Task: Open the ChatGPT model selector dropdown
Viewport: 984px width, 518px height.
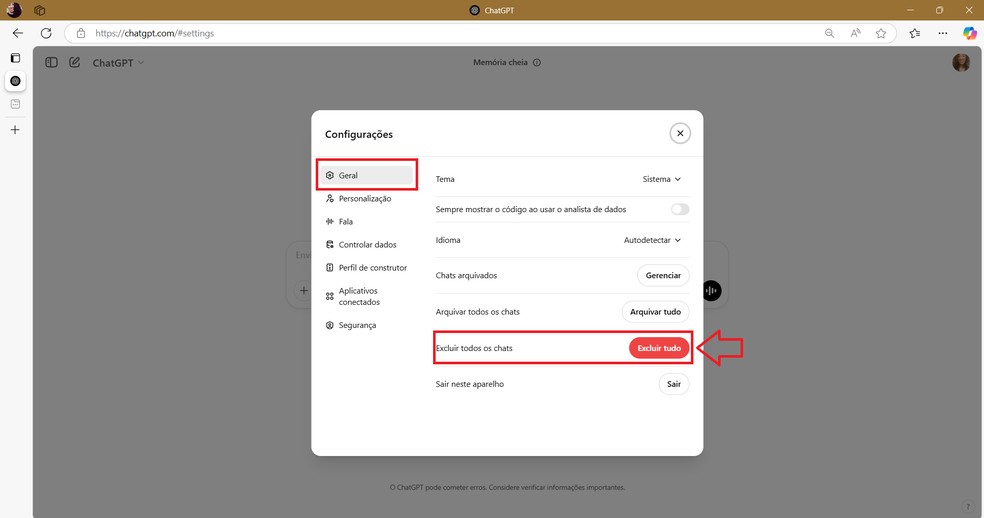Action: point(119,63)
